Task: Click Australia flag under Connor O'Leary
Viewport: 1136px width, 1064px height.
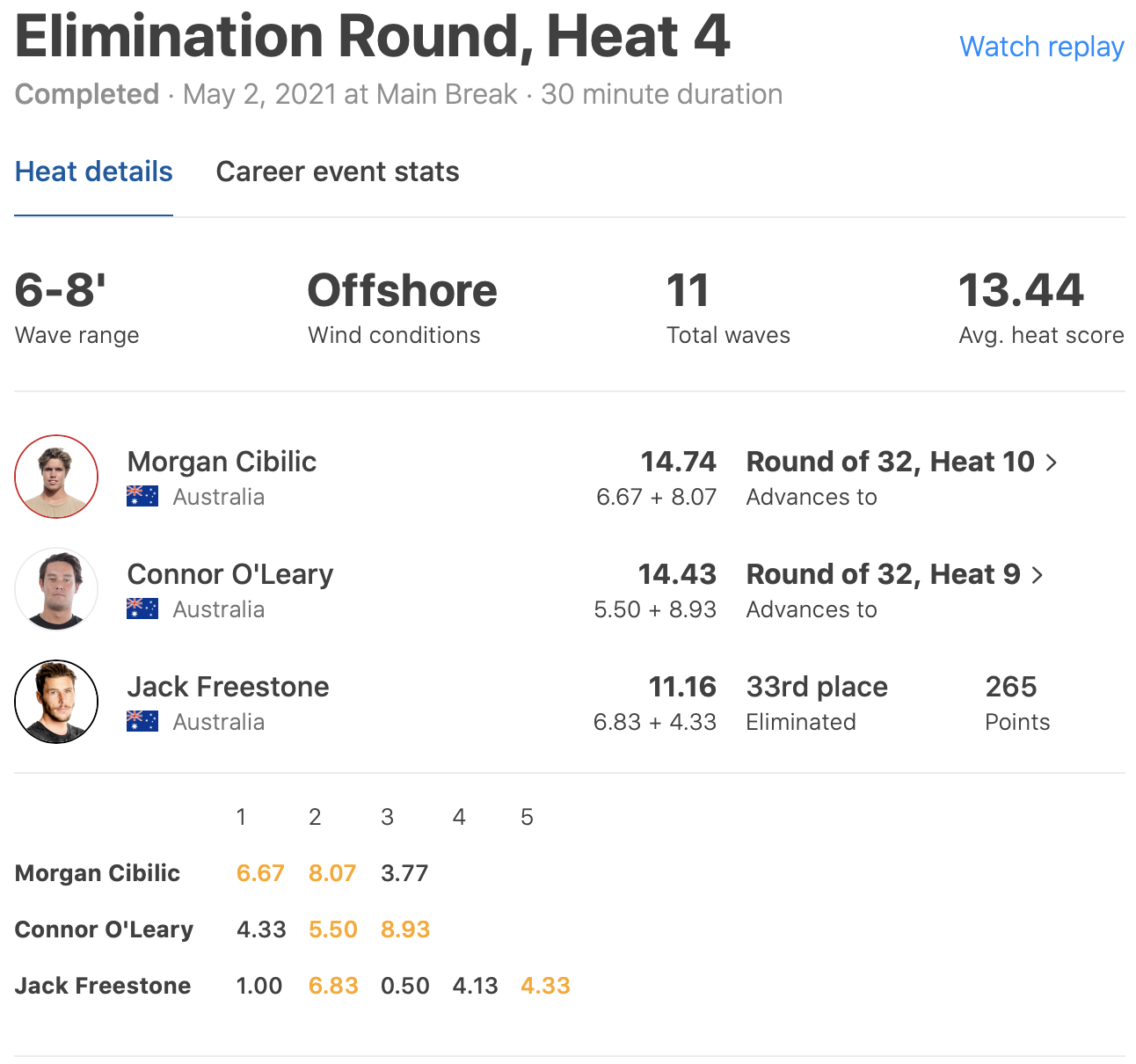Action: pyautogui.click(x=142, y=609)
